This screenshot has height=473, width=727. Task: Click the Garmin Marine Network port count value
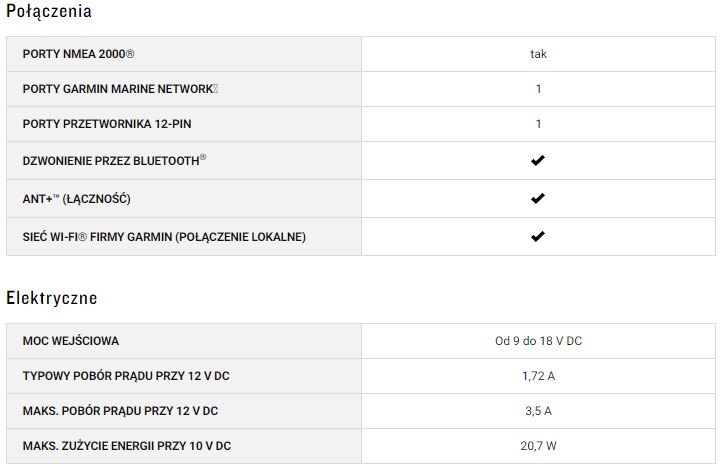click(538, 89)
